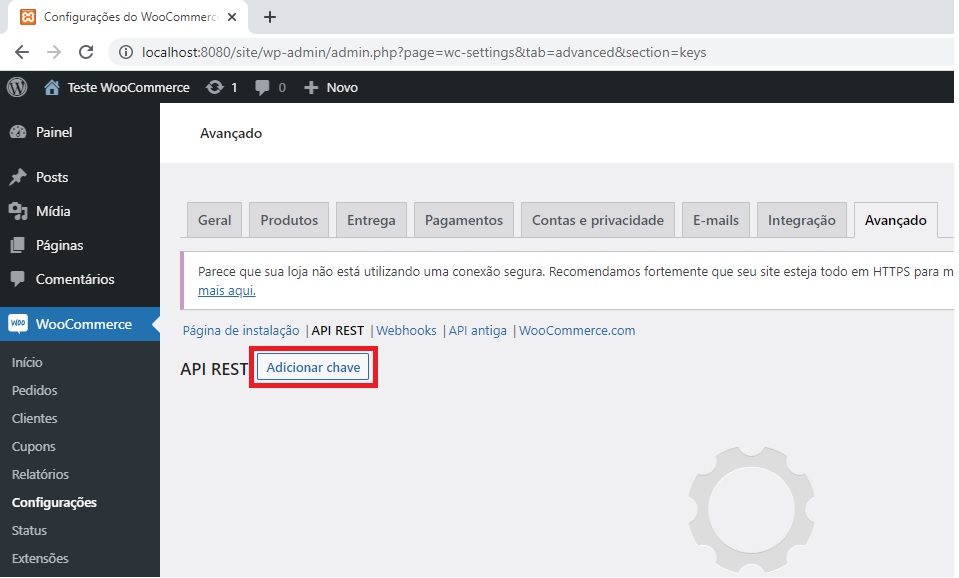Open Teste WooCommerce site link
The height and width of the screenshot is (578, 959).
(128, 87)
